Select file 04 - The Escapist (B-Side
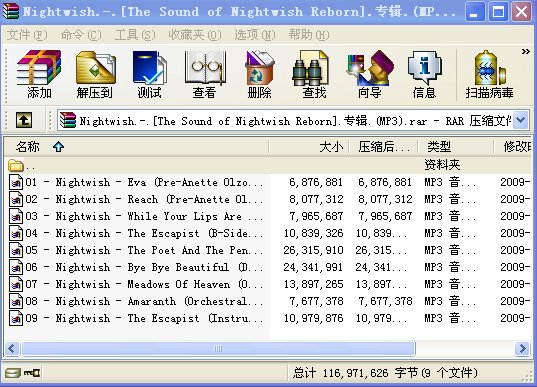This screenshot has height=387, width=537. coord(268,233)
